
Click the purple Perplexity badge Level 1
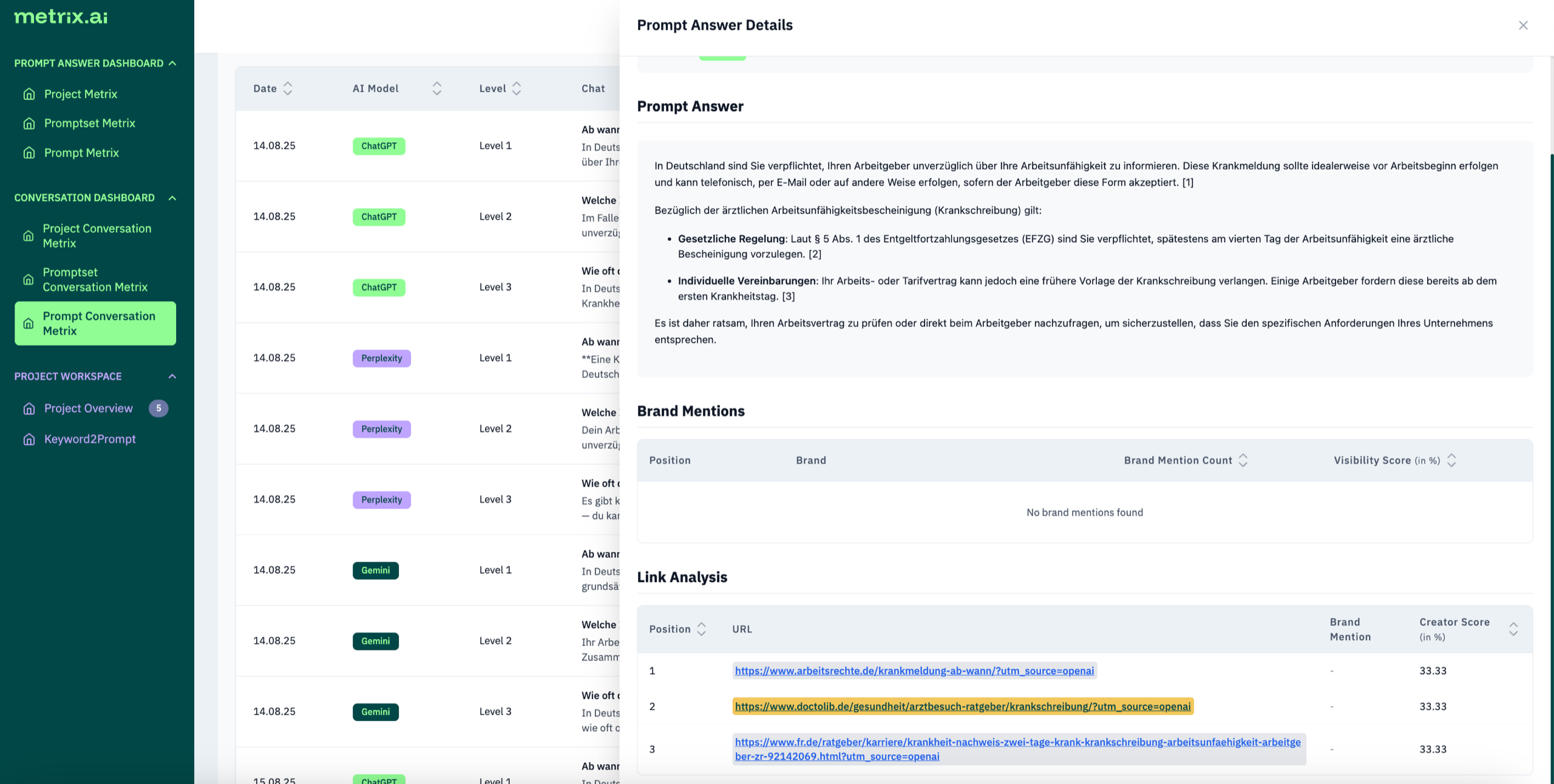[381, 358]
